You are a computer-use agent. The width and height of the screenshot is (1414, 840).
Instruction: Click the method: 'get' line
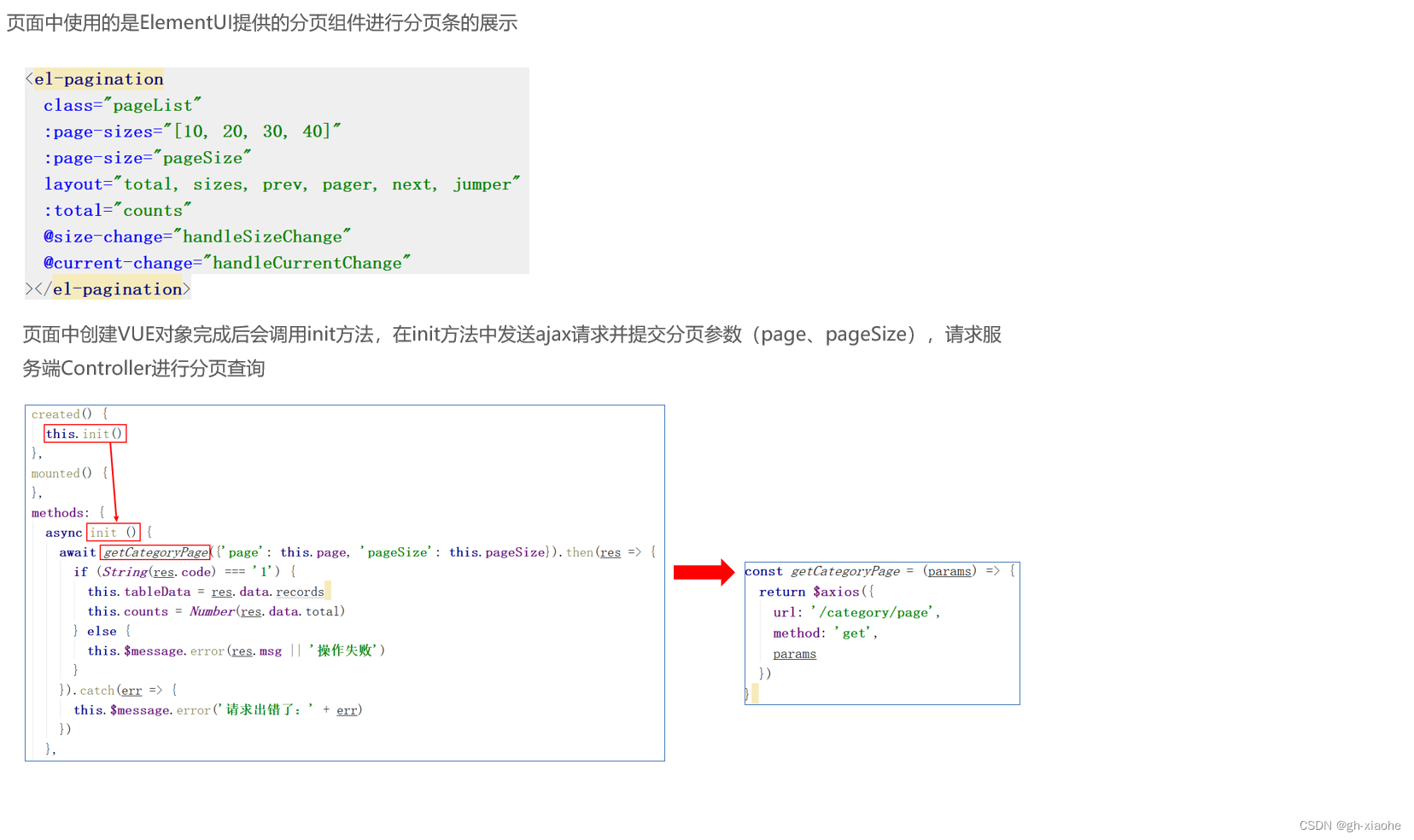tap(825, 633)
